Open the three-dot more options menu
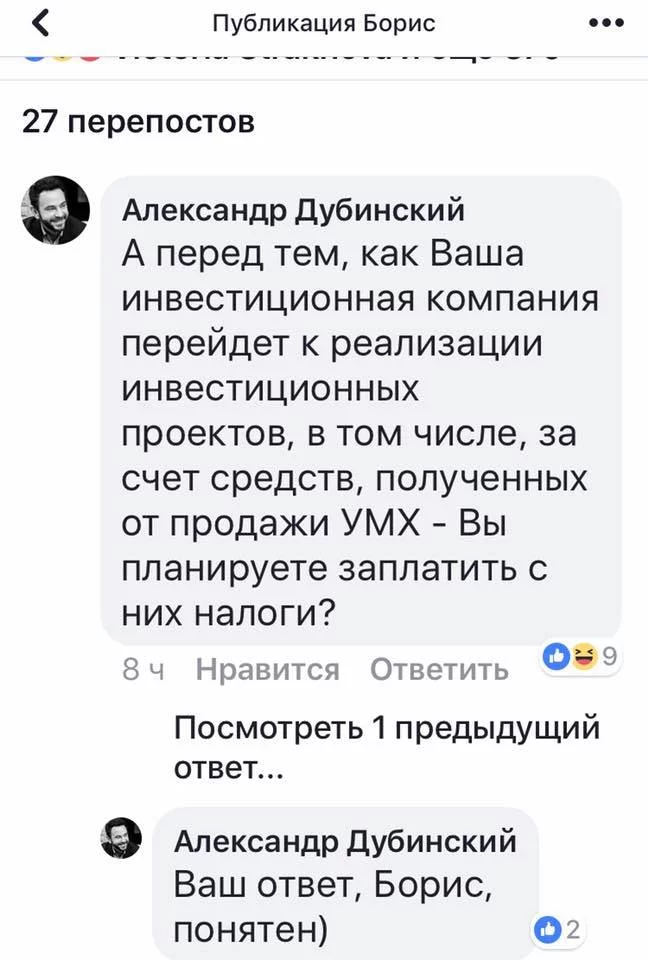Image resolution: width=648 pixels, height=960 pixels. pyautogui.click(x=607, y=23)
